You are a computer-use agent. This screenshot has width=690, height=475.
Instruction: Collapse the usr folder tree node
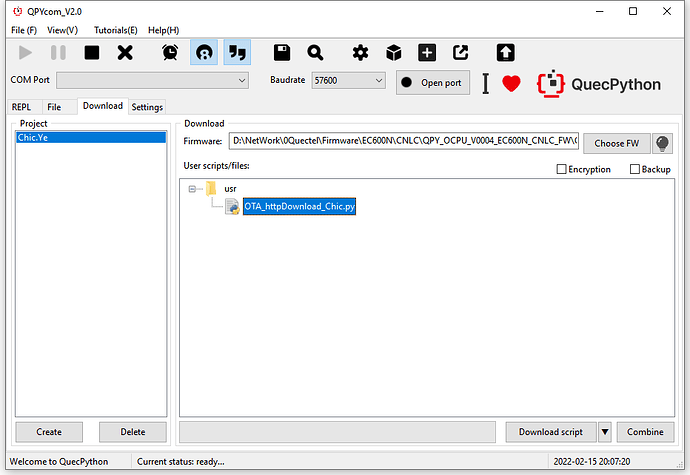(192, 188)
